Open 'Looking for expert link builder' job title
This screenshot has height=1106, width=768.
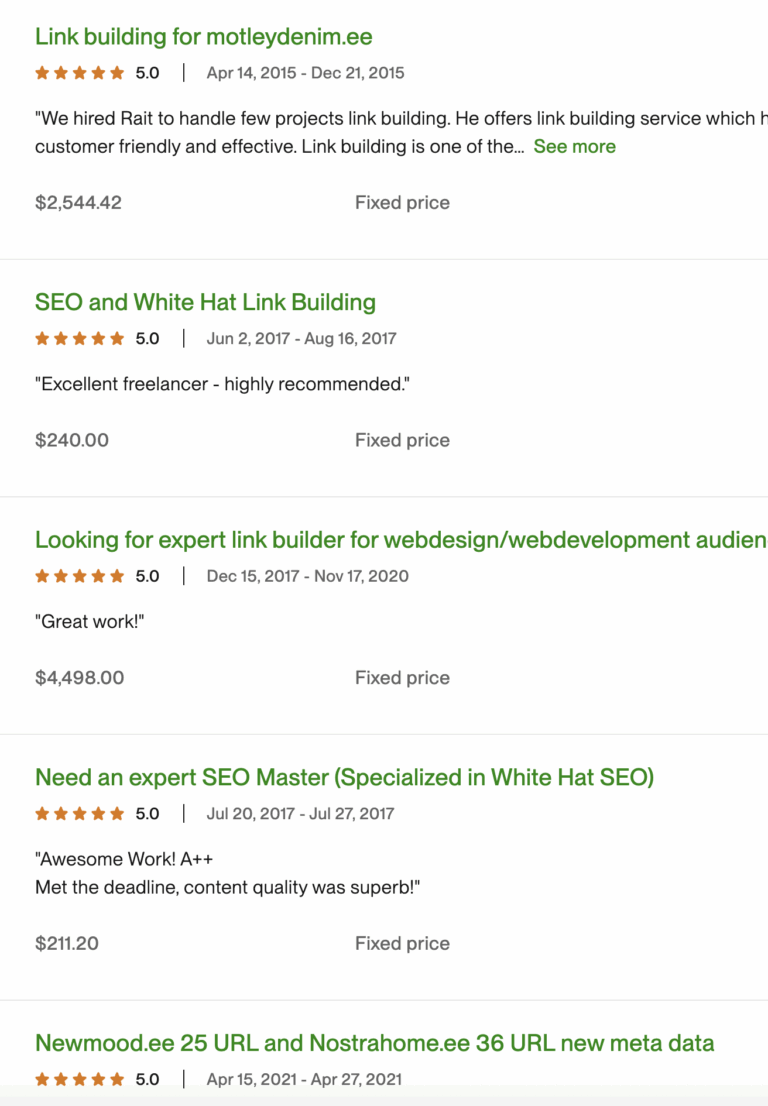coord(400,540)
